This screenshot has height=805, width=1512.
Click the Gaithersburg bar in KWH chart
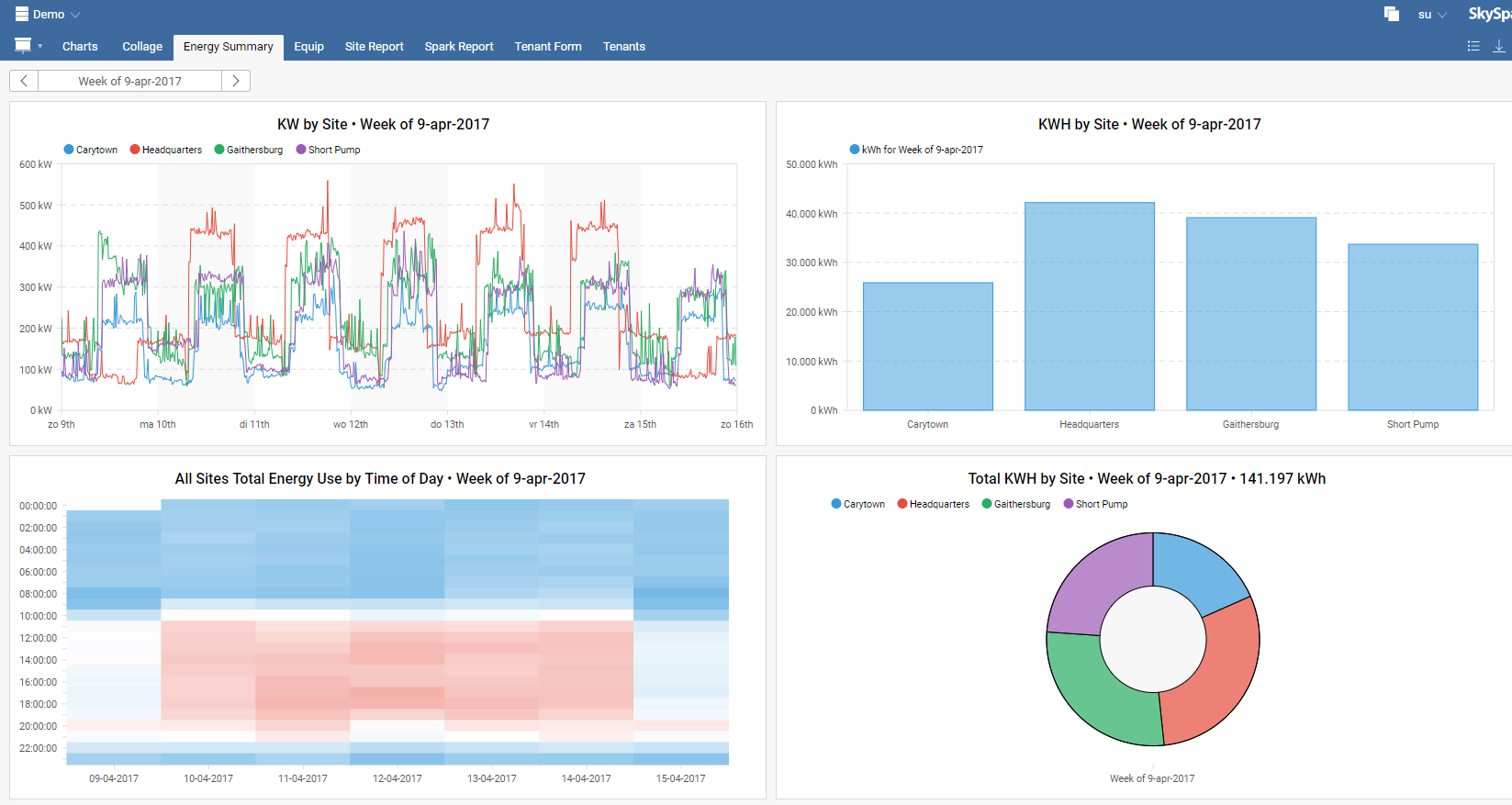click(1251, 314)
